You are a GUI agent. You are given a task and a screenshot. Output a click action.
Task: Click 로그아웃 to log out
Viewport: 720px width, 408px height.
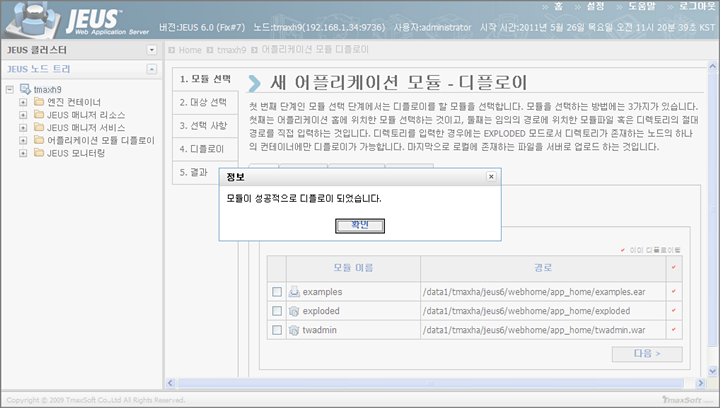(697, 6)
